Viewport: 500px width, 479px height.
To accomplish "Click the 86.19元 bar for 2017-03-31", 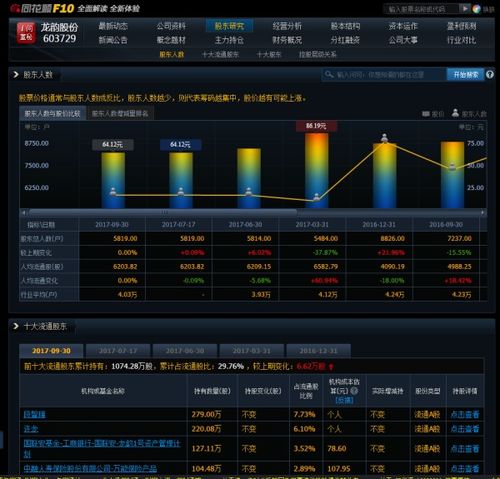I will (317, 170).
